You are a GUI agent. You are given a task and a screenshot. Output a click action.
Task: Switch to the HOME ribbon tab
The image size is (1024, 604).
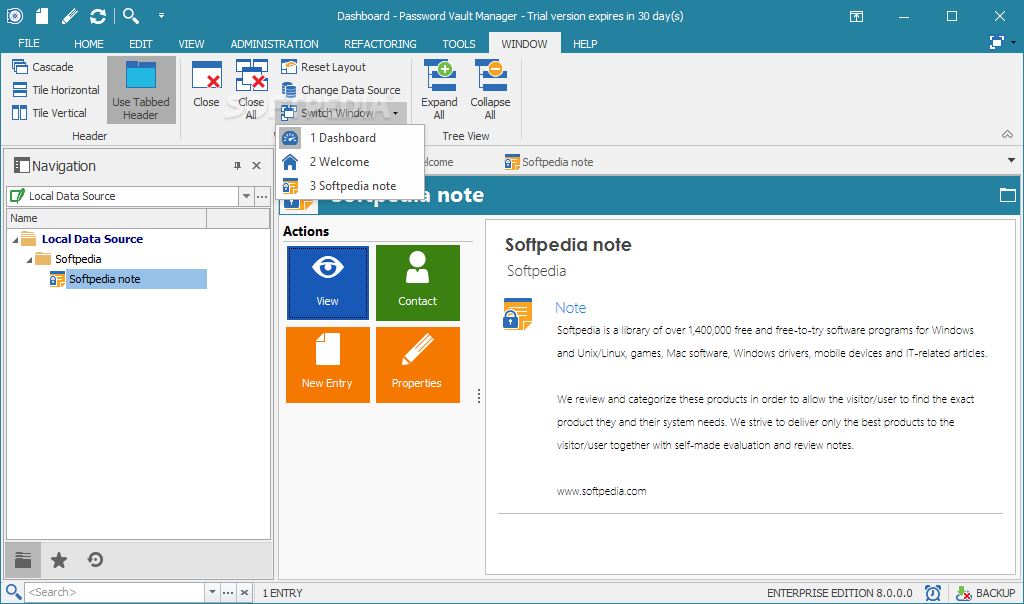pyautogui.click(x=89, y=44)
